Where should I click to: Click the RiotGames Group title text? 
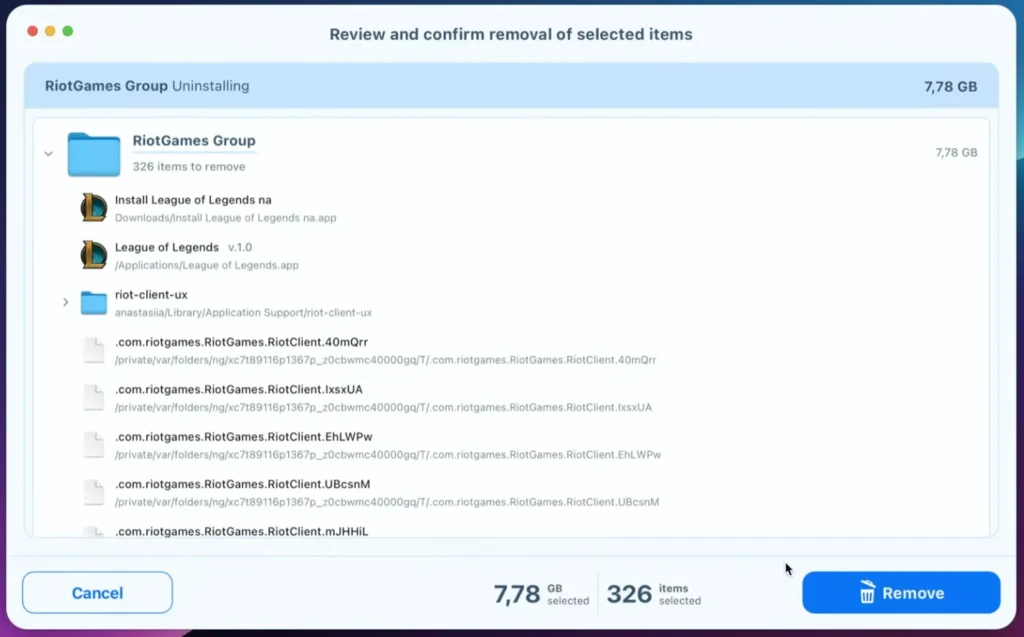(194, 141)
